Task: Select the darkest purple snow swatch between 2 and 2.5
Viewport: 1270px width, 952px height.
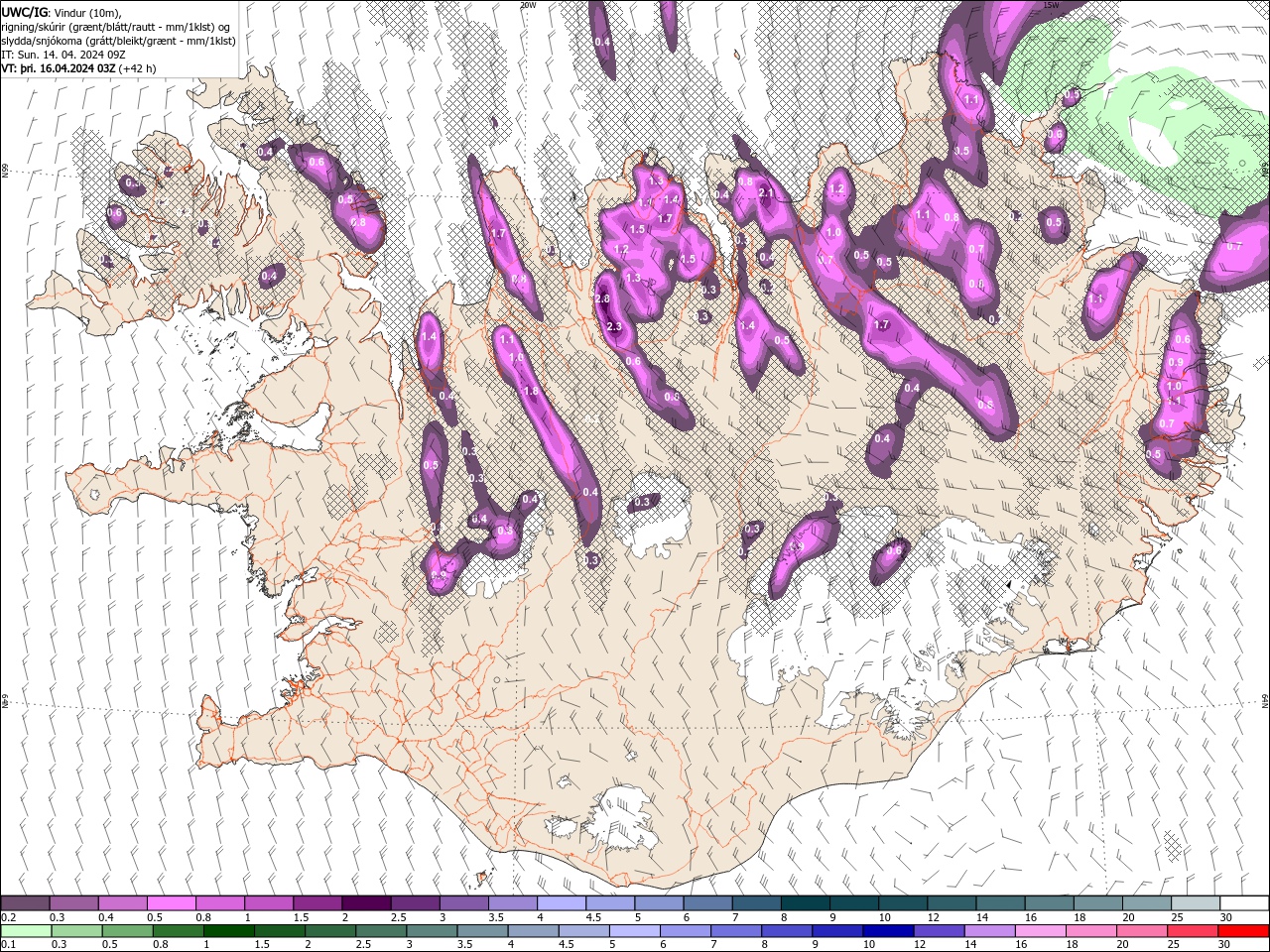Action: [365, 903]
